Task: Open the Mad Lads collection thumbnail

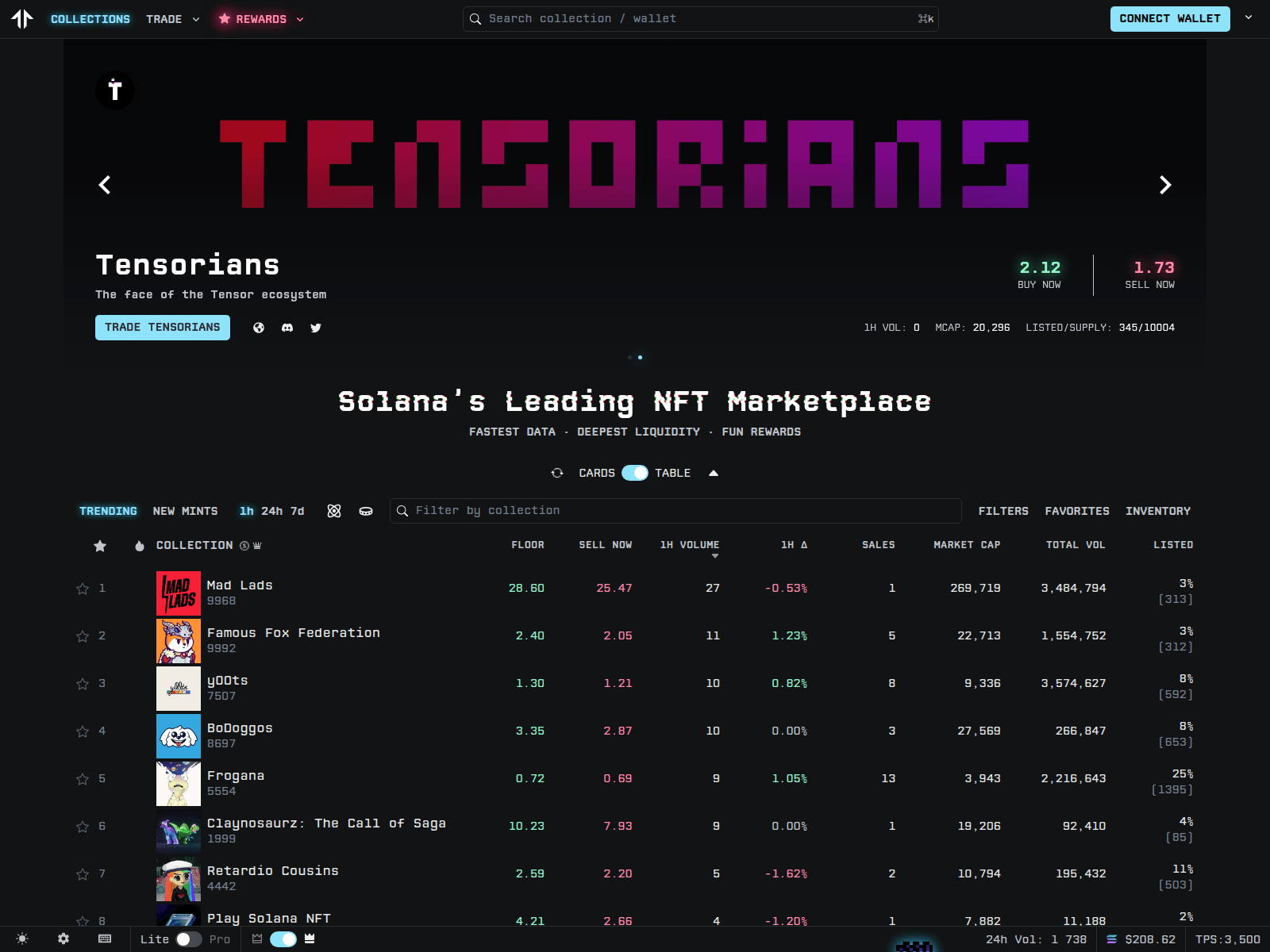Action: pos(179,593)
